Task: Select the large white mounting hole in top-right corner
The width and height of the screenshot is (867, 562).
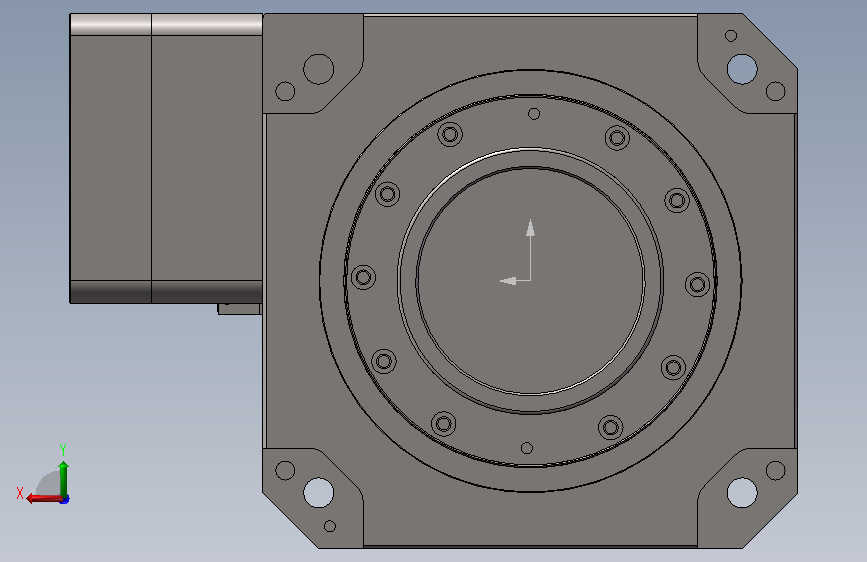Action: [742, 69]
